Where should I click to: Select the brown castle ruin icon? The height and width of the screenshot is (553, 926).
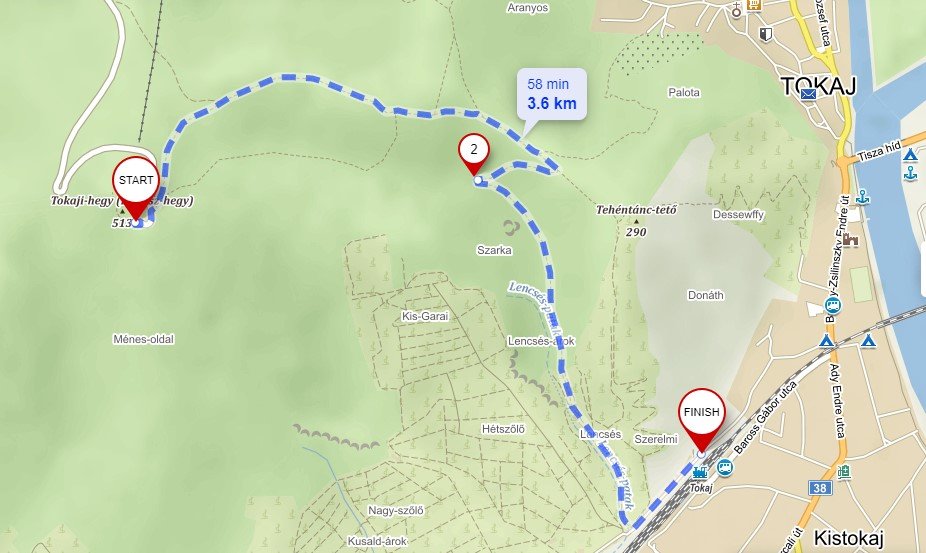click(x=850, y=239)
